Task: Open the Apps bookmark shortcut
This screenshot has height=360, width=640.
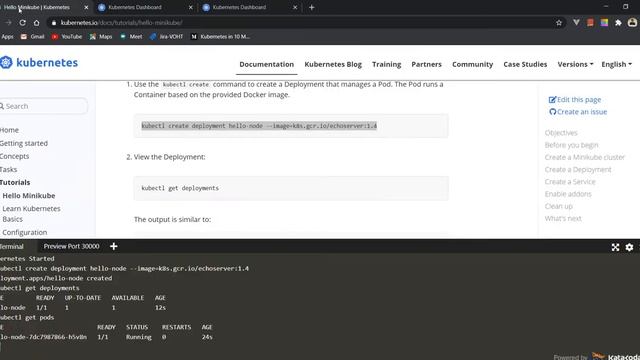Action: [7, 37]
